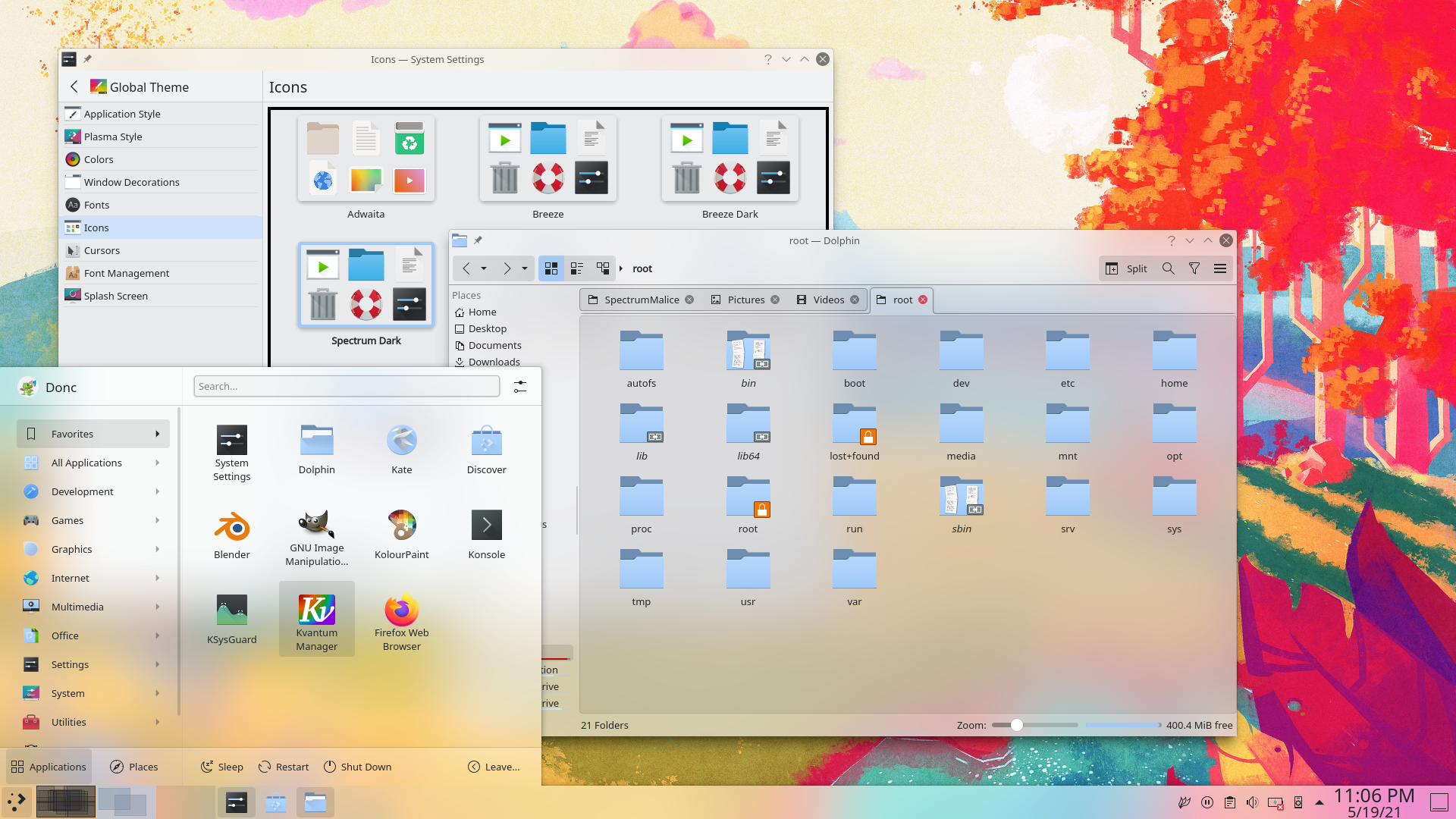The width and height of the screenshot is (1456, 819).
Task: Launch Dolphin from the application menu
Action: pyautogui.click(x=316, y=450)
